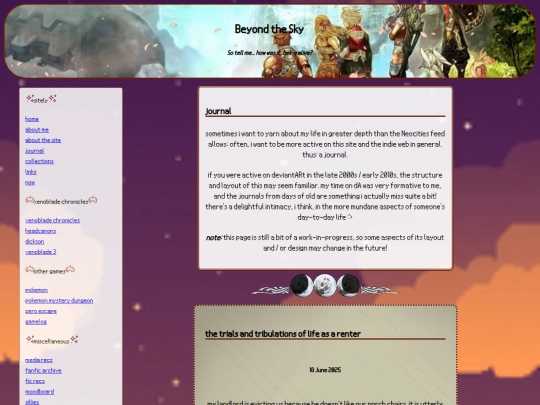Click the miscellaneous sidebar header
540x405 pixels.
point(52,341)
